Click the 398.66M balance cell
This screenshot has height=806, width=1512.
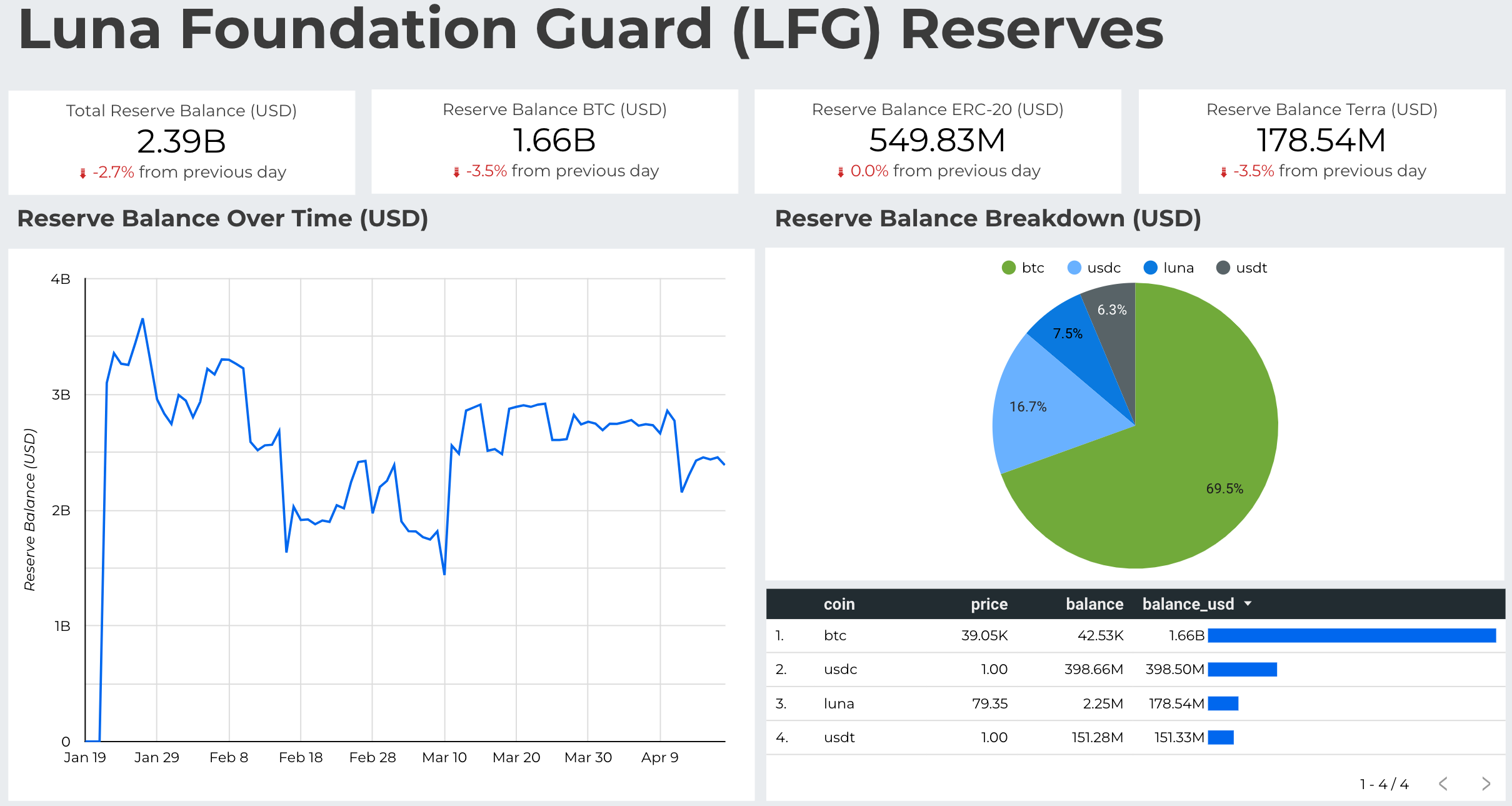tap(1094, 669)
